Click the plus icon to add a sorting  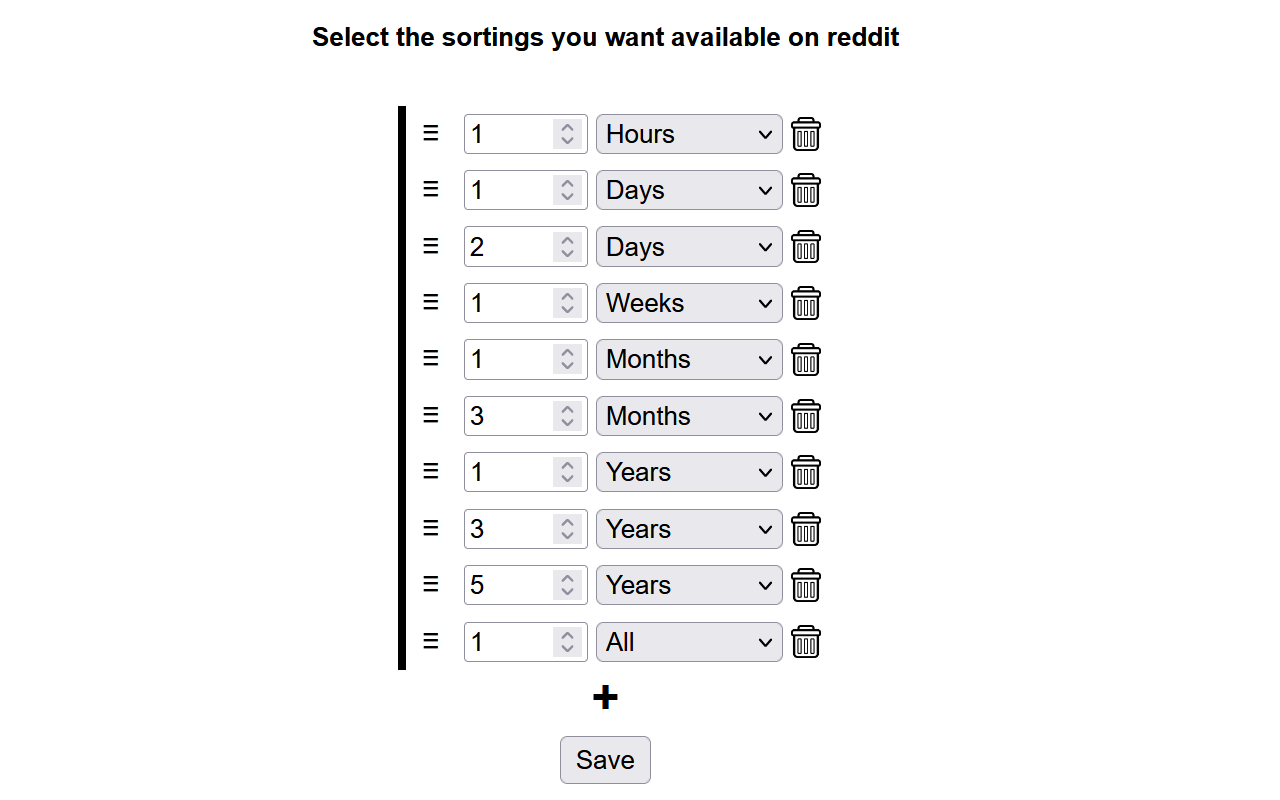point(605,698)
